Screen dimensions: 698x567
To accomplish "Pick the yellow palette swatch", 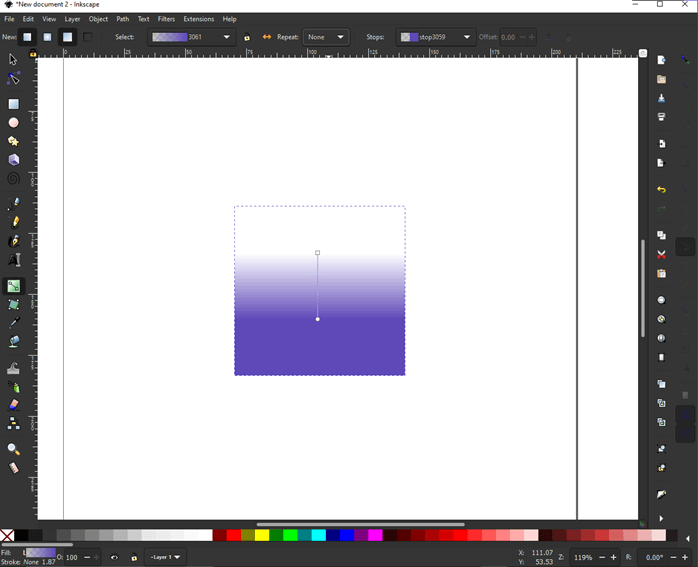I will pos(262,535).
